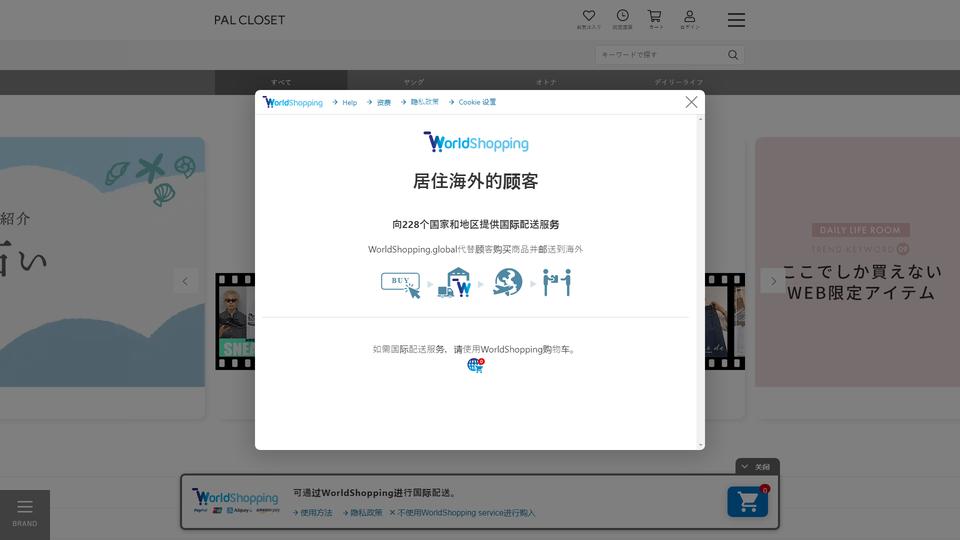Collapse the bottom bar with 关闭
Screen dimensions: 960x540
(x=757, y=467)
